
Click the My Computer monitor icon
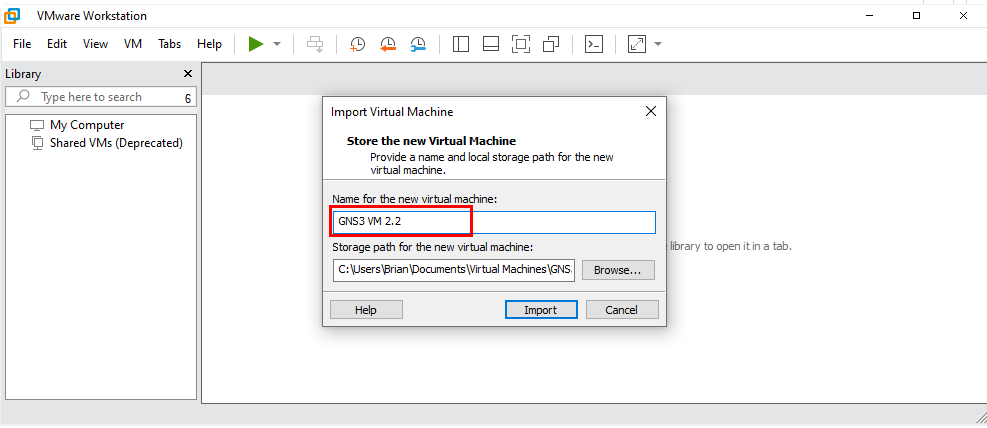[x=38, y=125]
